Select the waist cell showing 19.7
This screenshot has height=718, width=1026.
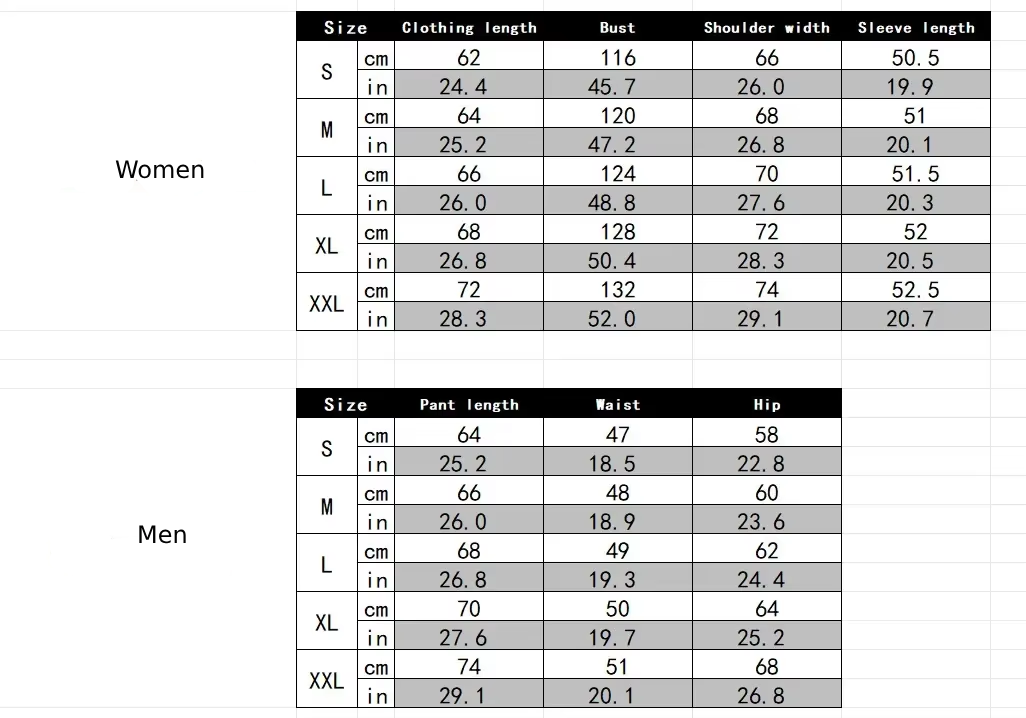617,638
